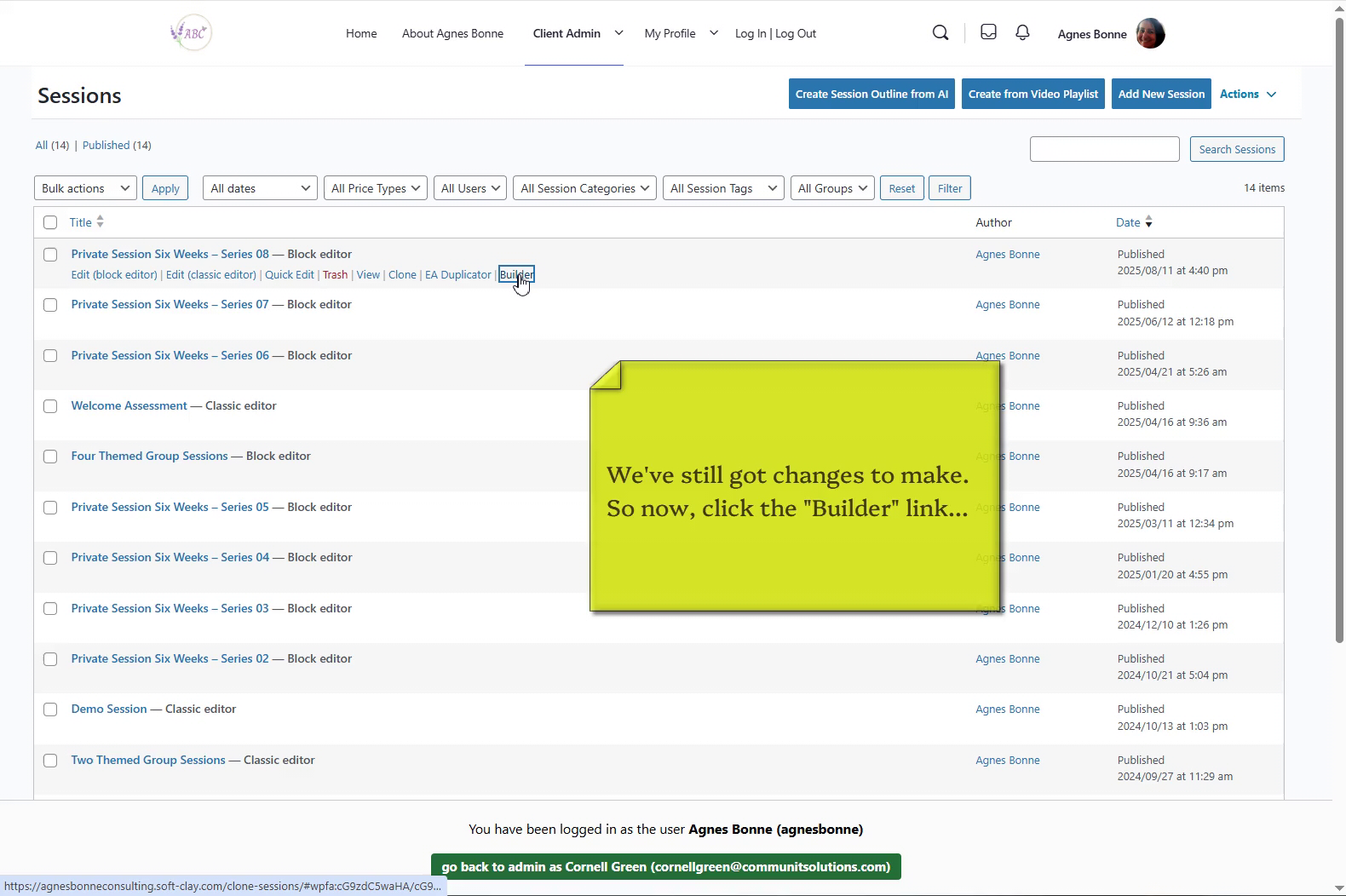Click the Add New Session button
1346x896 pixels.
click(x=1161, y=95)
